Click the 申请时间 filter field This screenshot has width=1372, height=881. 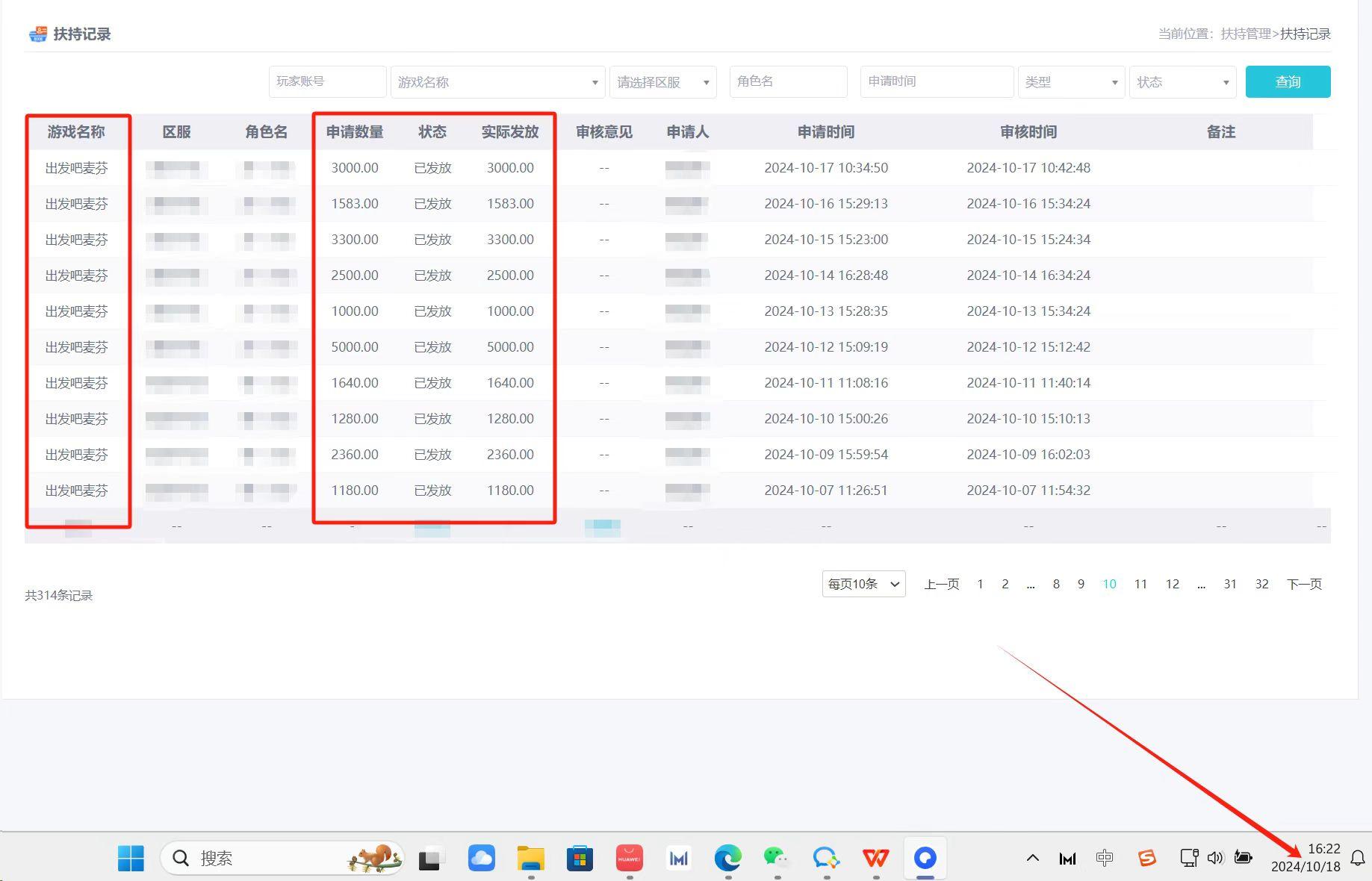click(937, 81)
